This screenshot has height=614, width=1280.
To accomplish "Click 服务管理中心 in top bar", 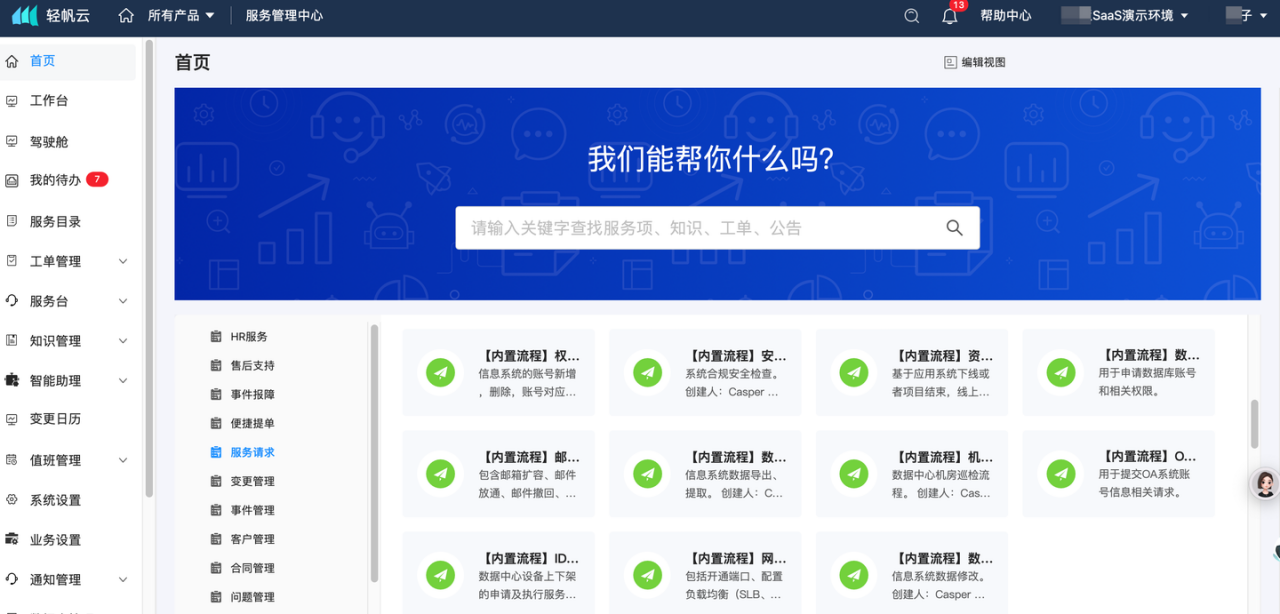I will pos(284,16).
